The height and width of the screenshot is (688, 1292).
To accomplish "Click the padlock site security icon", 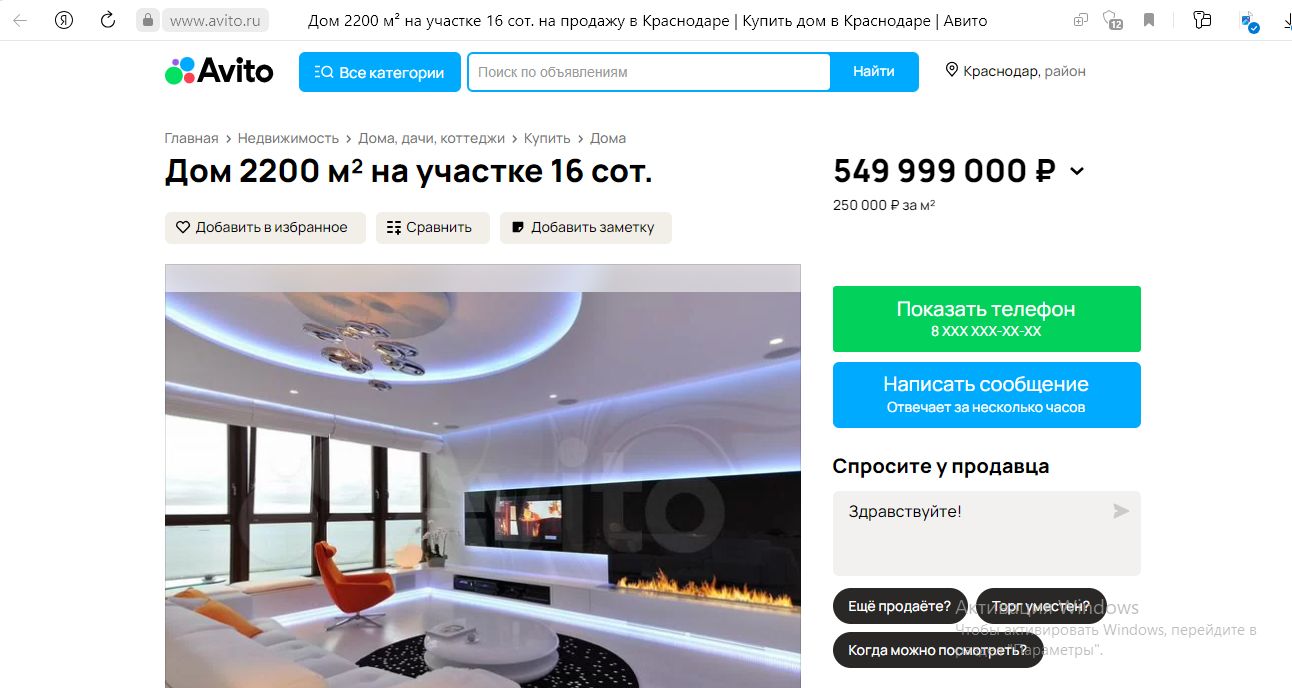I will tap(148, 20).
